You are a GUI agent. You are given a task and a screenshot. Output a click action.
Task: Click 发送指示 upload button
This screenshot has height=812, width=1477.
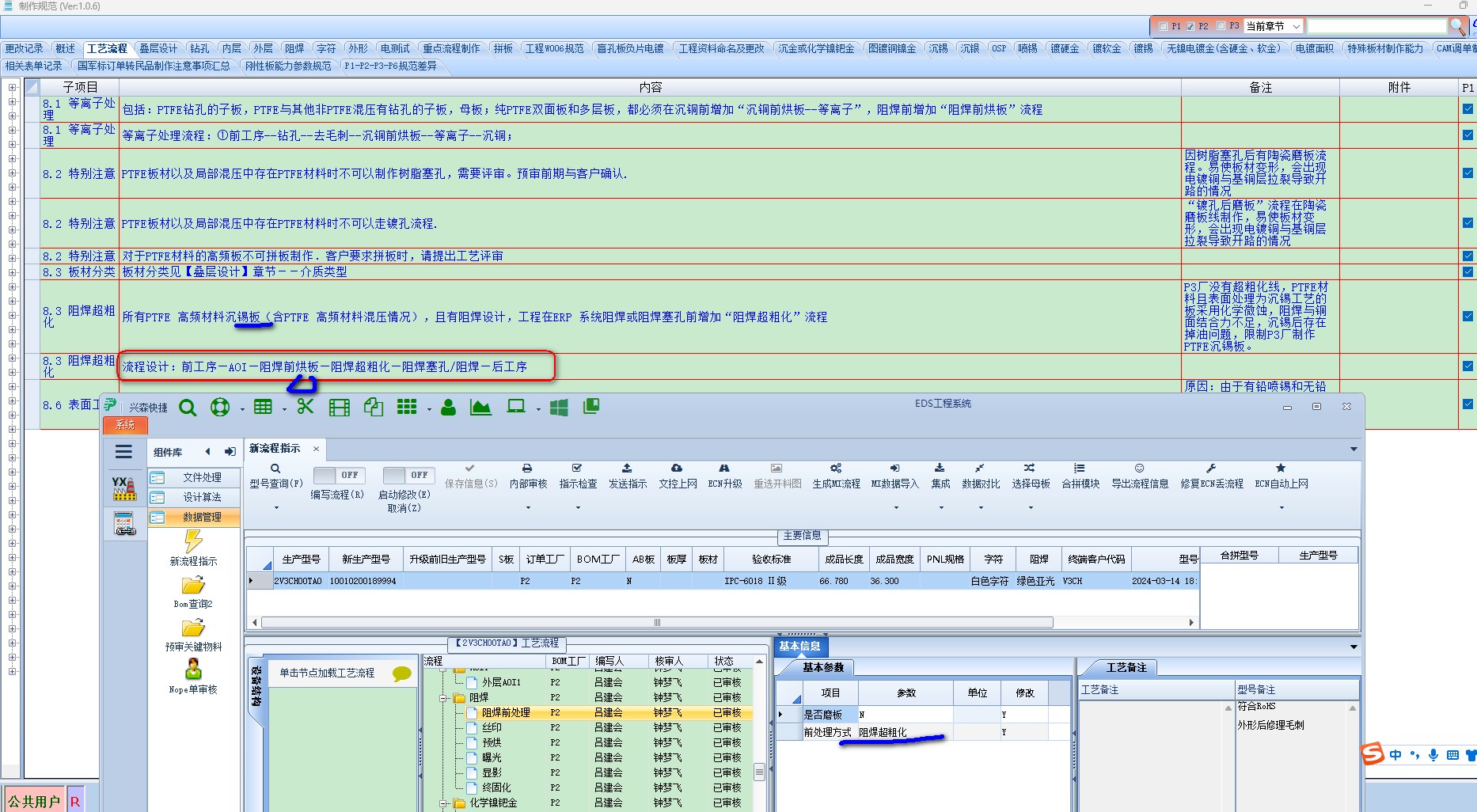[628, 476]
